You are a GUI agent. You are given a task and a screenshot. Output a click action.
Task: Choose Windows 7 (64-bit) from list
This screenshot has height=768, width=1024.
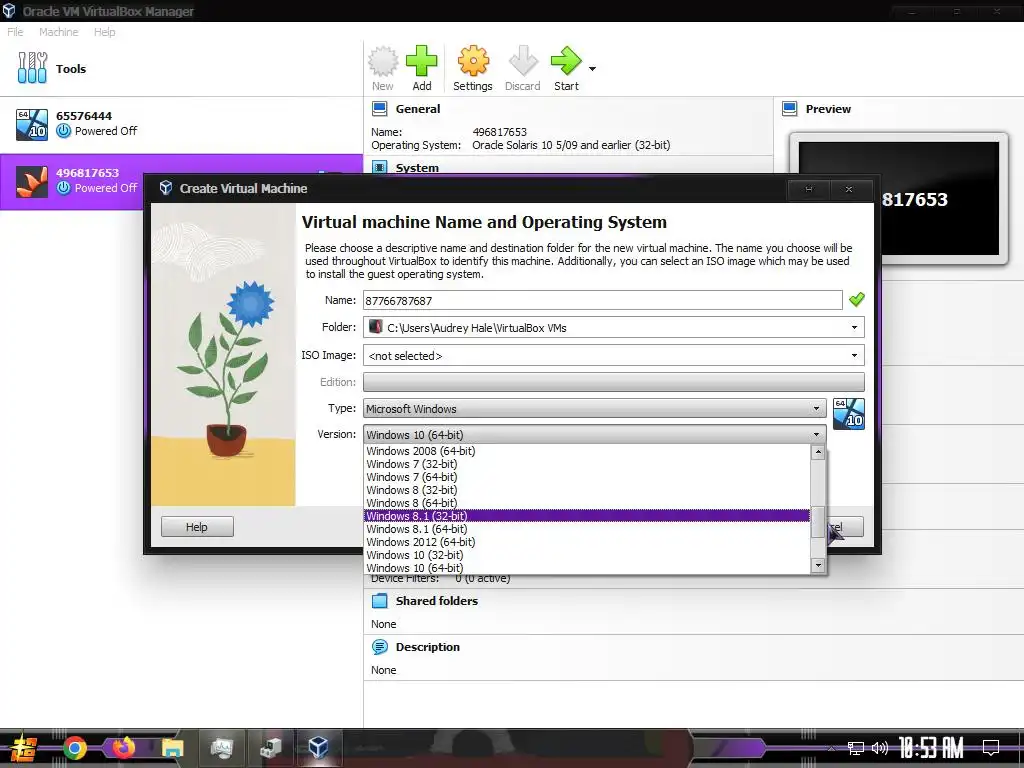coord(586,477)
